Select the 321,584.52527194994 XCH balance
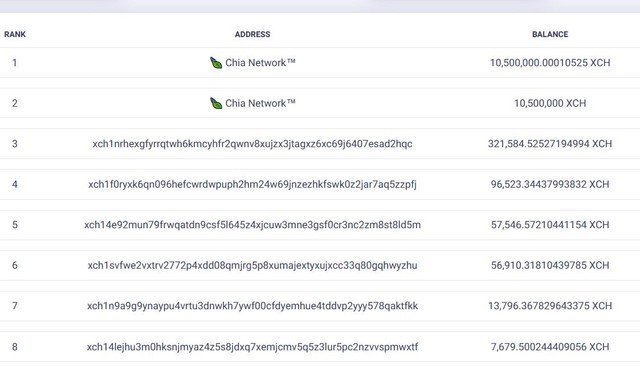 point(550,144)
